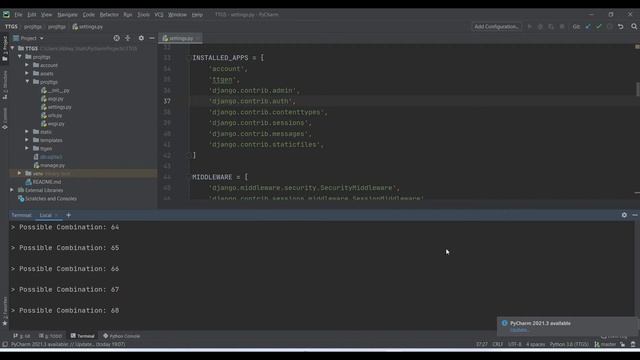Image resolution: width=640 pixels, height=360 pixels.
Task: Expand the account folder arrow
Action: tap(27, 65)
